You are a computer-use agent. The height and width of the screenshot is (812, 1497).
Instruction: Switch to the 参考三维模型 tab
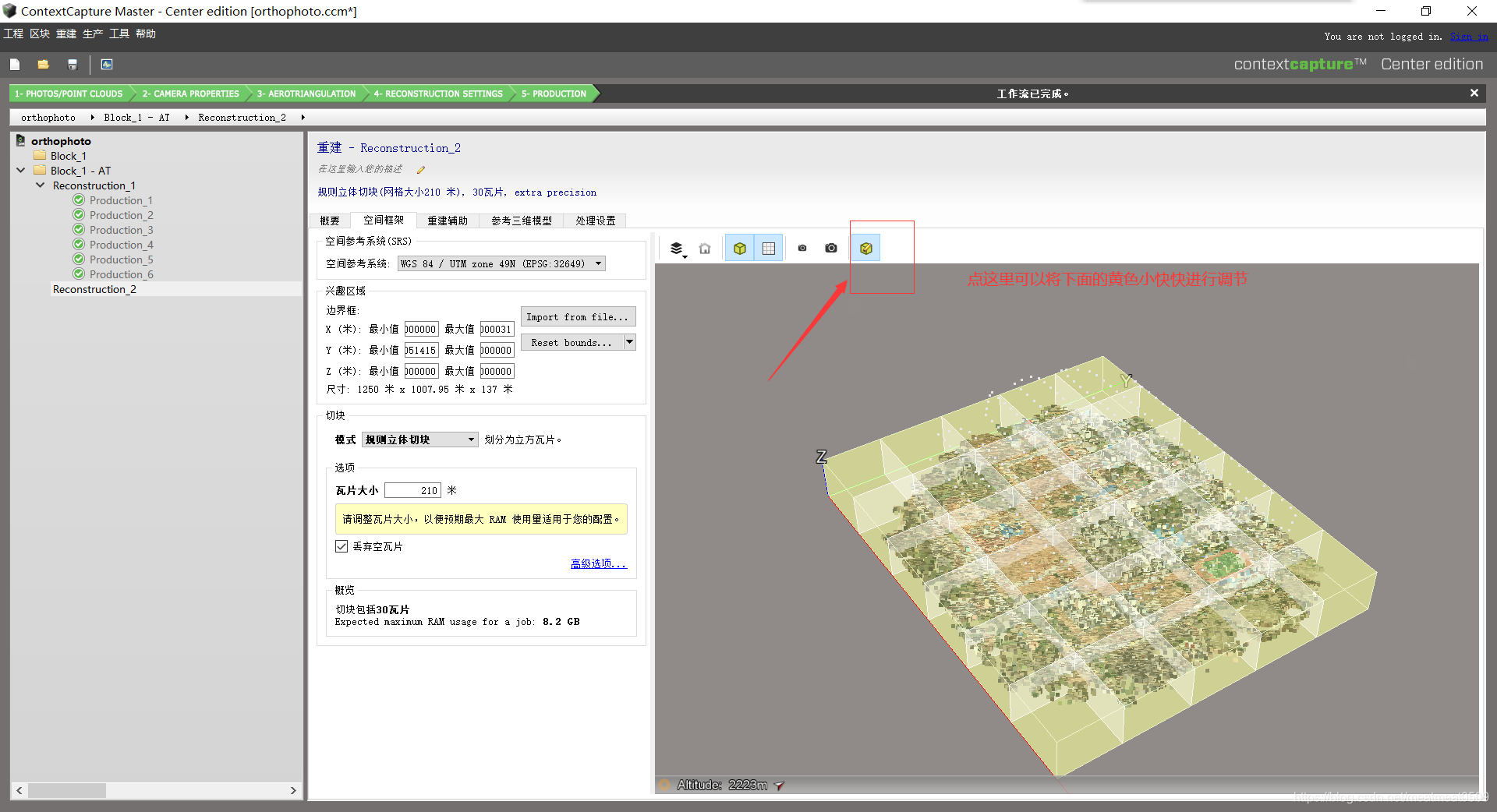[522, 221]
